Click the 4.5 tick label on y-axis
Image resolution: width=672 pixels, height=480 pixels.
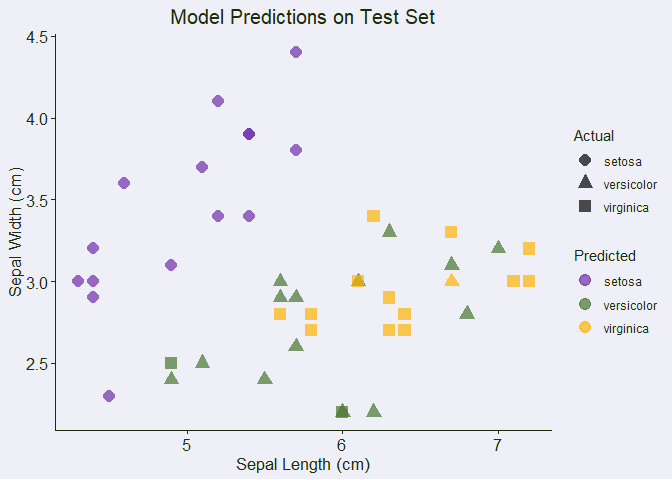(37, 38)
